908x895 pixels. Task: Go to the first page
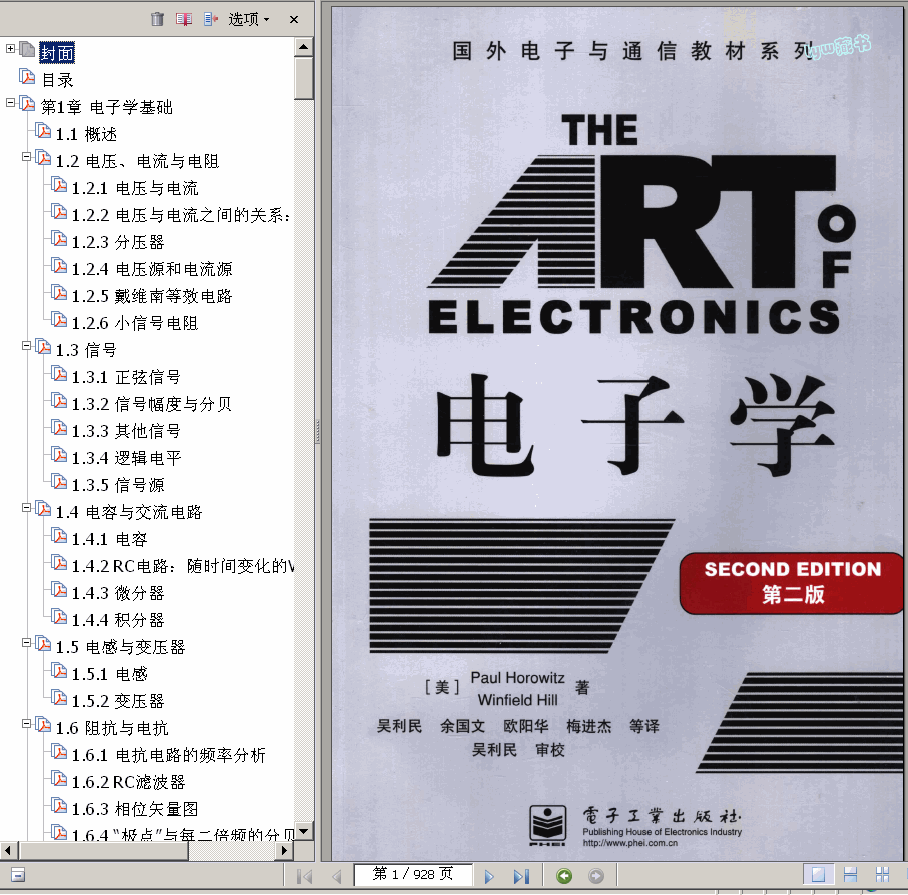point(305,876)
